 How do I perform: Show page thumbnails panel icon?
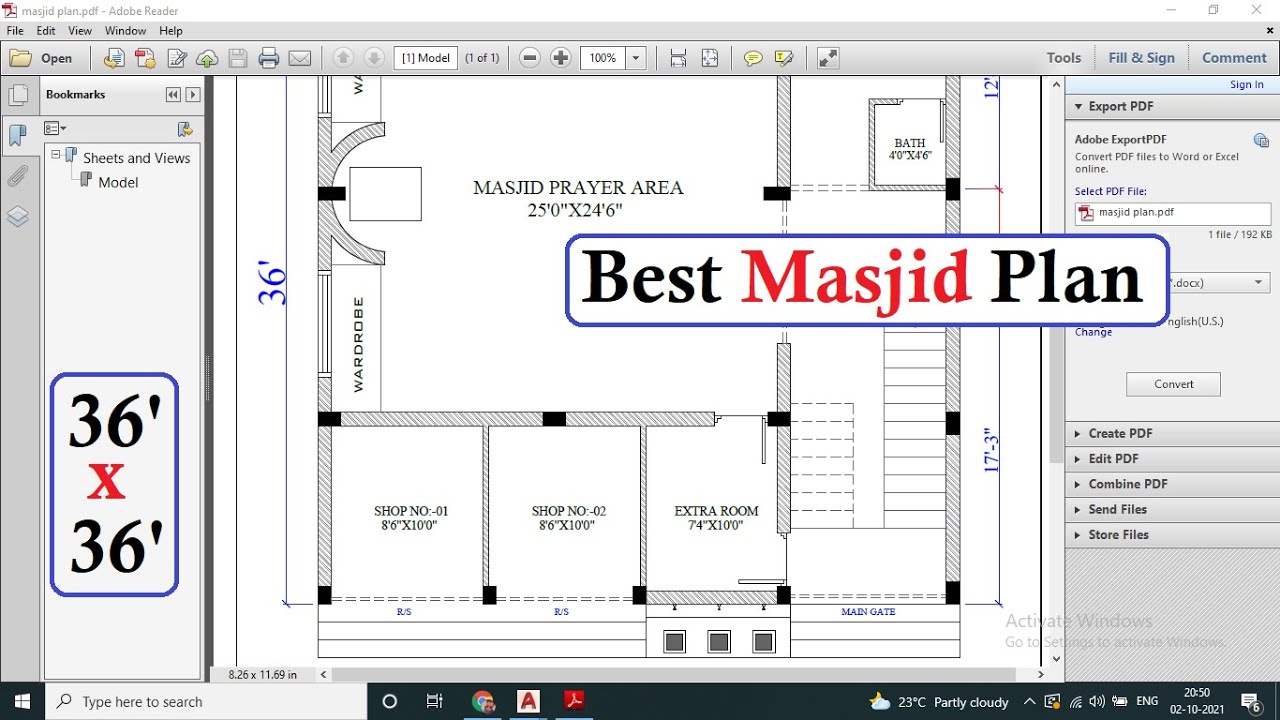(18, 95)
